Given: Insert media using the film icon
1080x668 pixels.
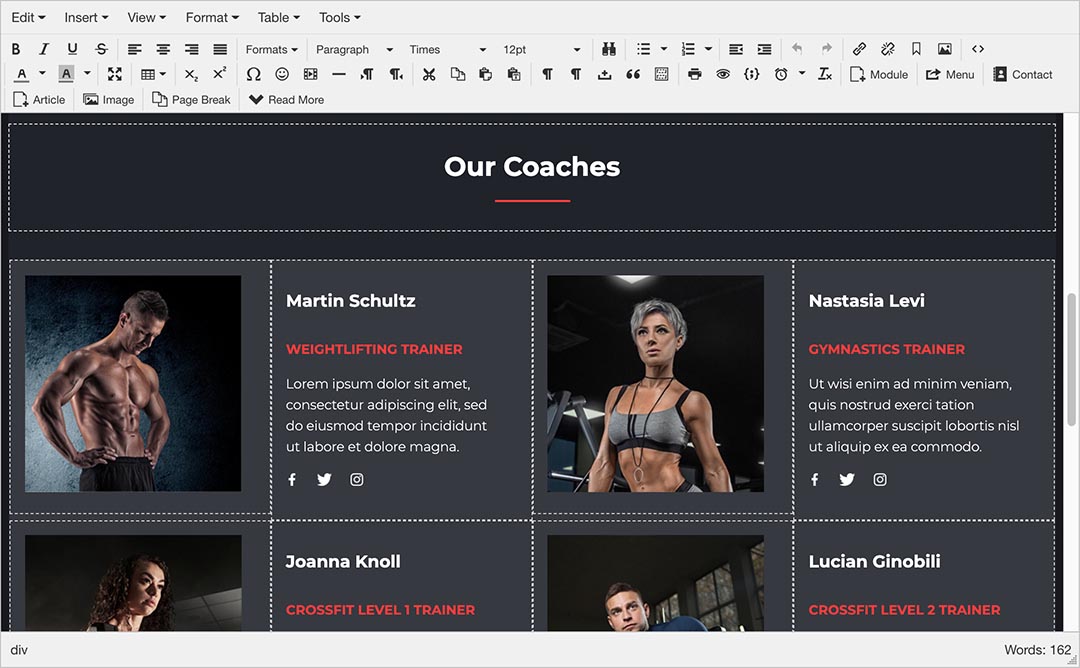Looking at the screenshot, I should (x=311, y=74).
